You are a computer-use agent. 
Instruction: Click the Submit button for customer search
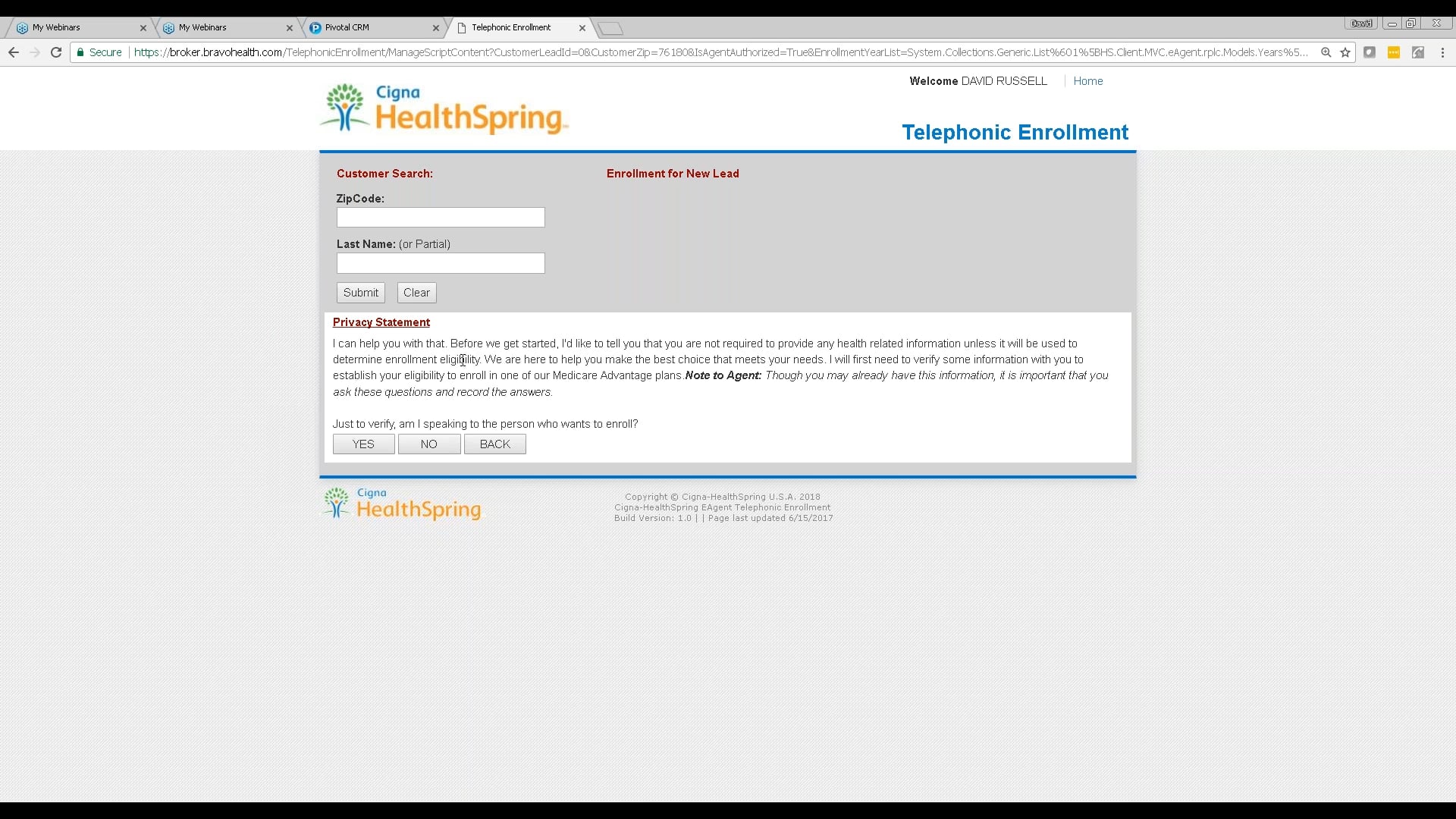[361, 292]
